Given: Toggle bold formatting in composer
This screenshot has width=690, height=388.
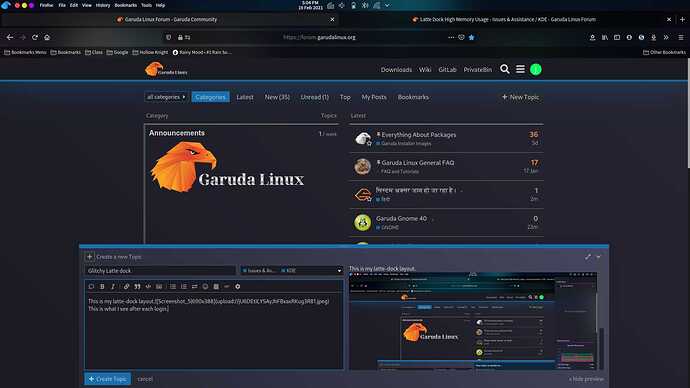Looking at the screenshot, I should (x=102, y=286).
